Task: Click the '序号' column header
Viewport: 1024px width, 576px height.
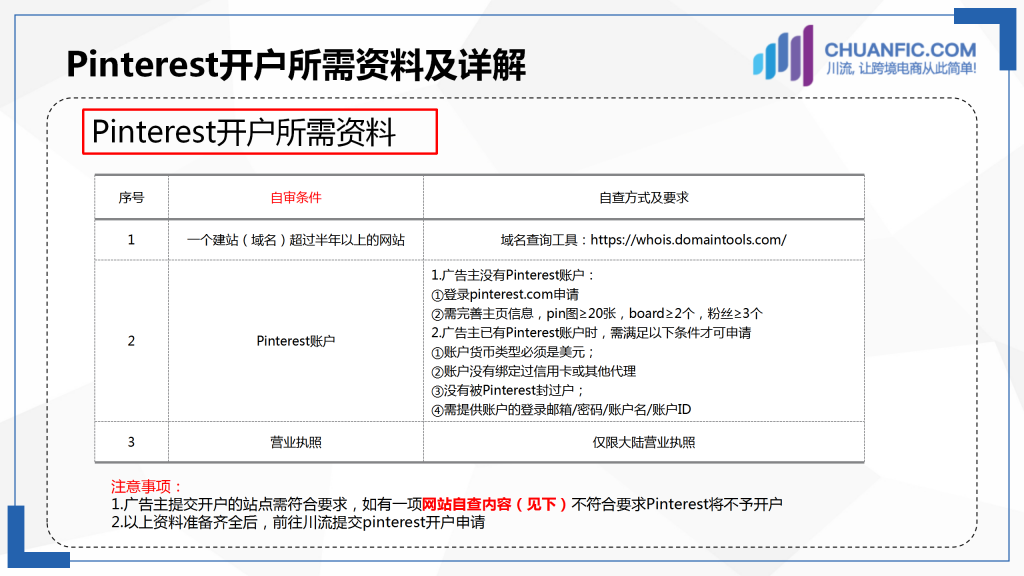Action: [131, 197]
